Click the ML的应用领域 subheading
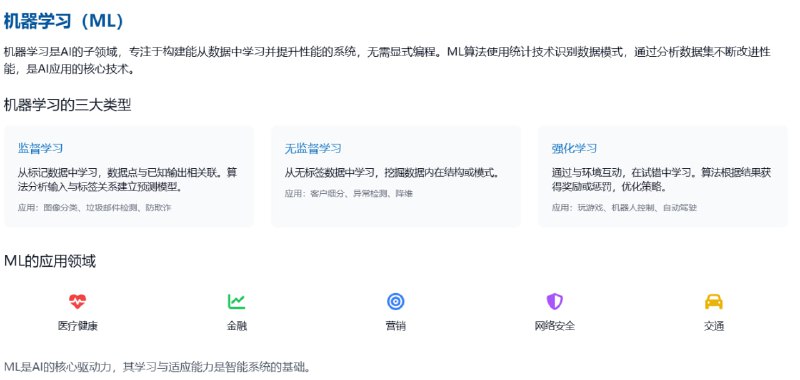This screenshot has height=380, width=800. tap(49, 261)
